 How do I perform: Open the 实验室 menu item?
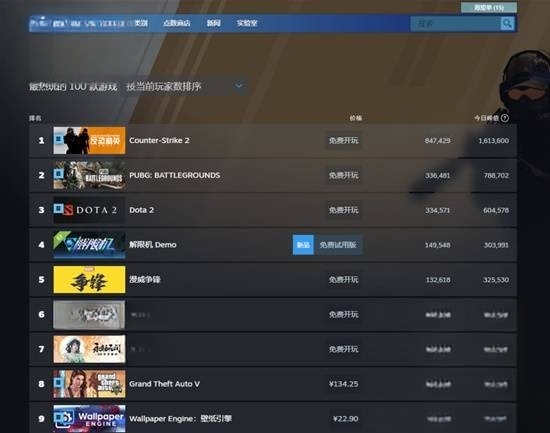[x=247, y=23]
